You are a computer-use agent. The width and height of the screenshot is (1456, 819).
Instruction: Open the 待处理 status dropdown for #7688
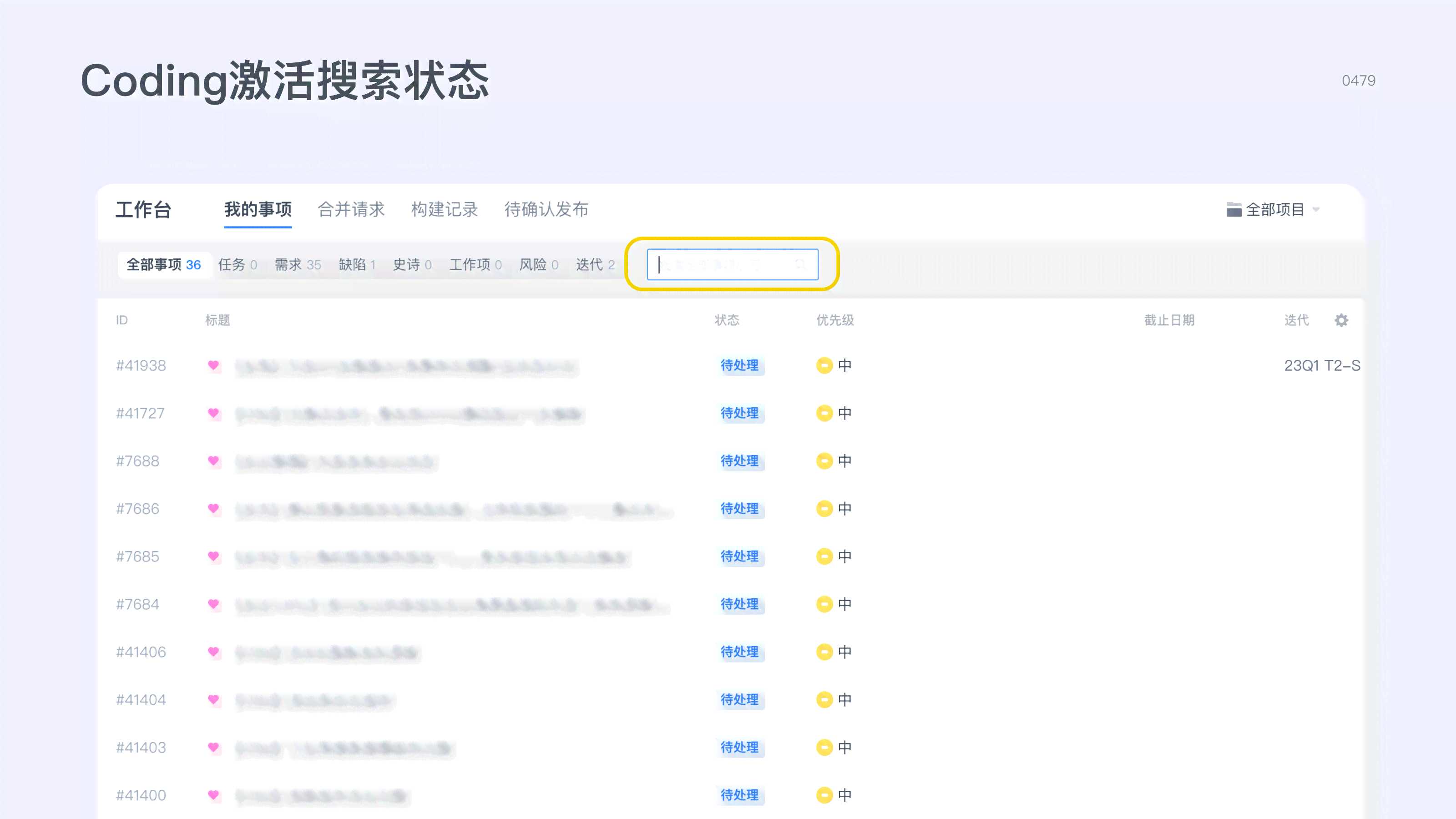(x=739, y=461)
